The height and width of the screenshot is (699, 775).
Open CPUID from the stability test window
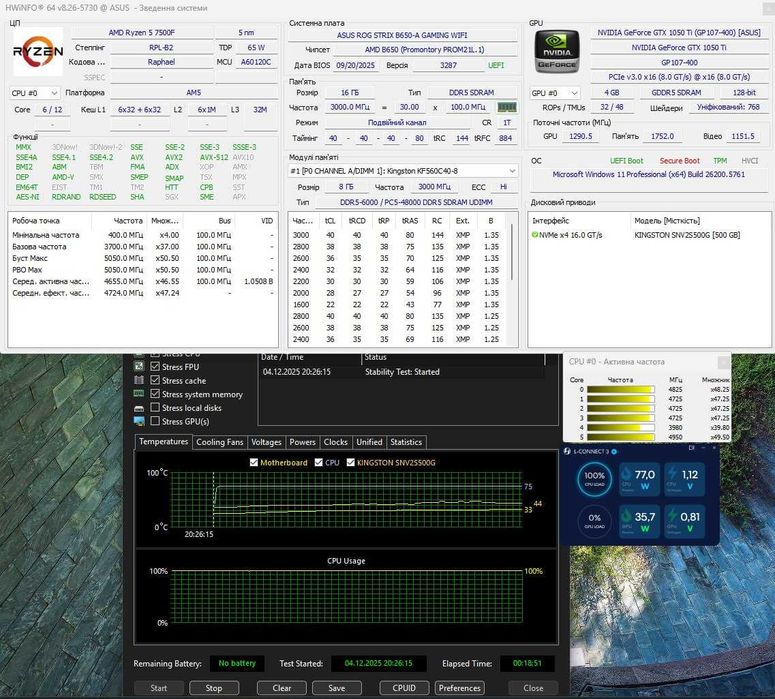coord(404,688)
